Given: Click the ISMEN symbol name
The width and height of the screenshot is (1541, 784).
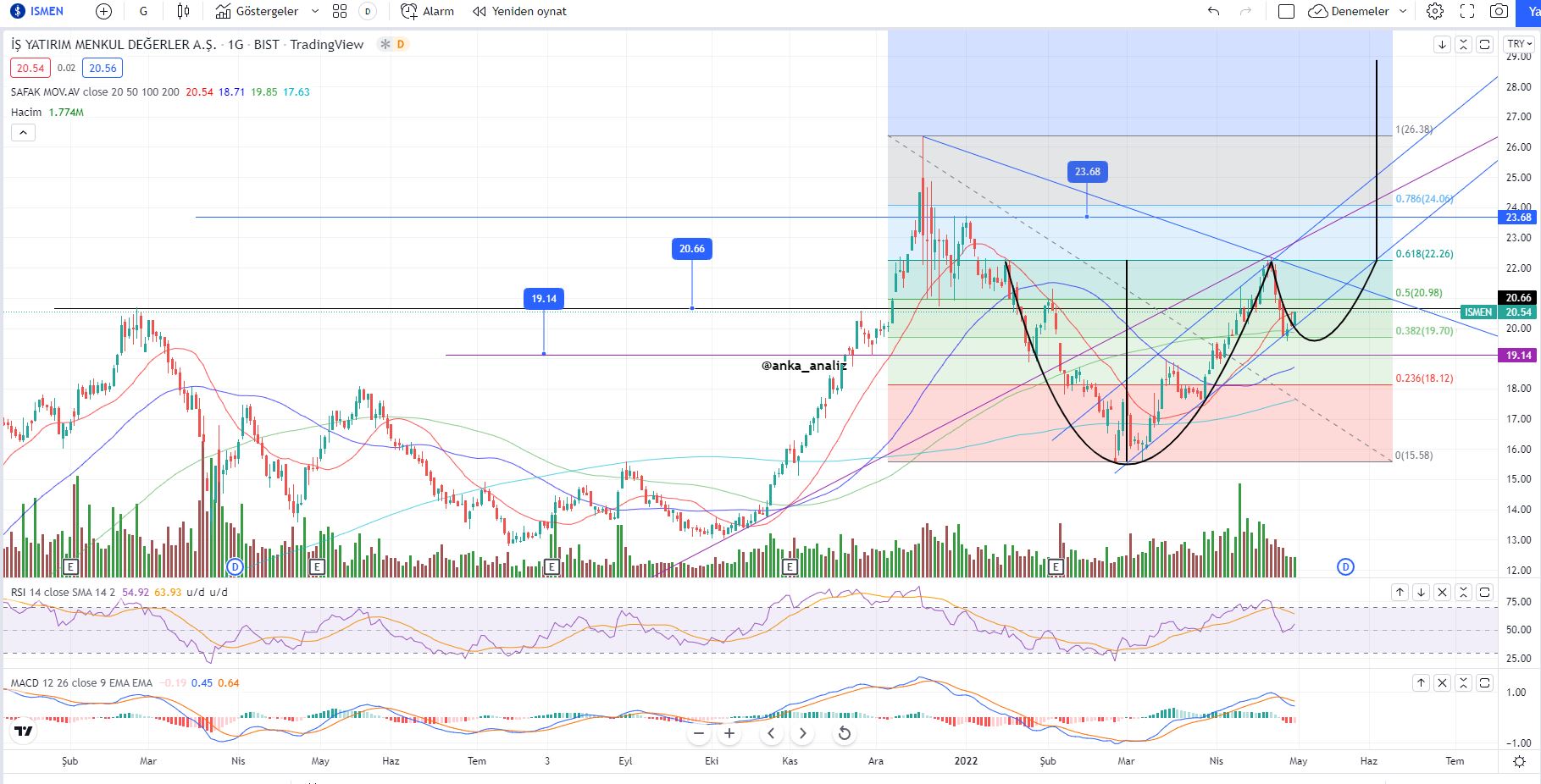Looking at the screenshot, I should 47,11.
